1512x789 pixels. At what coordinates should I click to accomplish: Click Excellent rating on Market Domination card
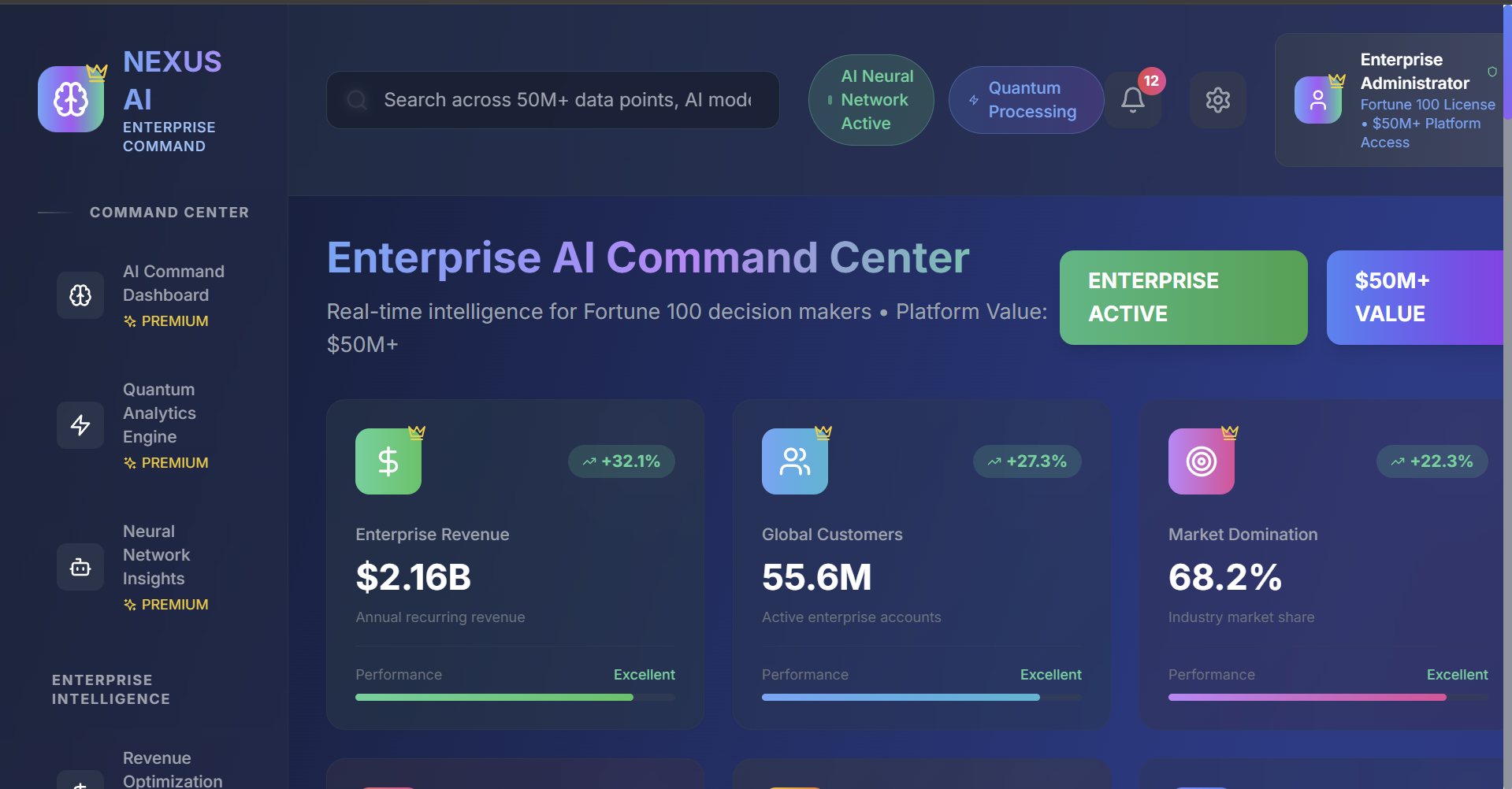(x=1458, y=675)
